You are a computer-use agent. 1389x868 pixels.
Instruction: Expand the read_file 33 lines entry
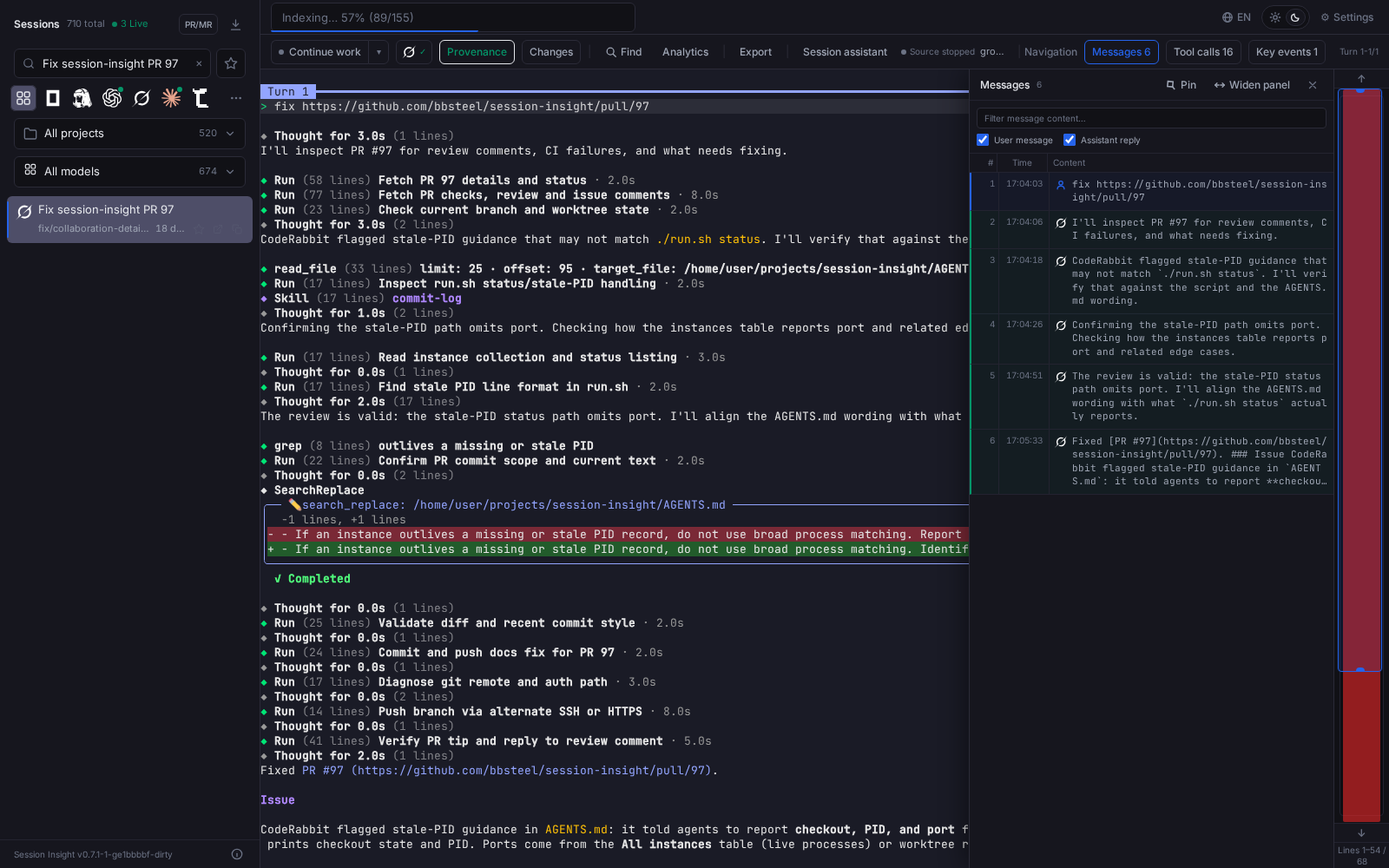pyautogui.click(x=615, y=269)
